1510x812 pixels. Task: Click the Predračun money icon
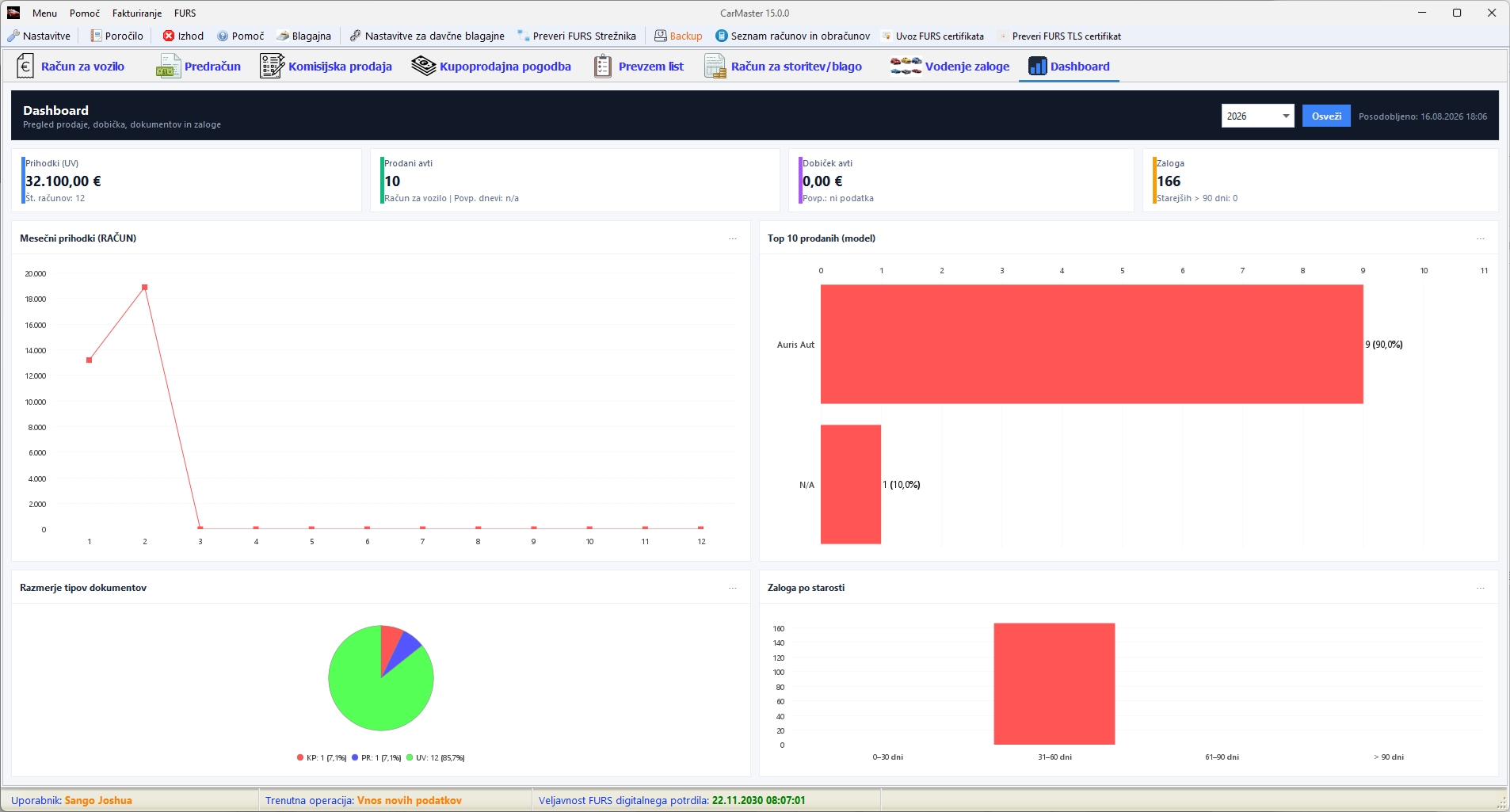(168, 67)
